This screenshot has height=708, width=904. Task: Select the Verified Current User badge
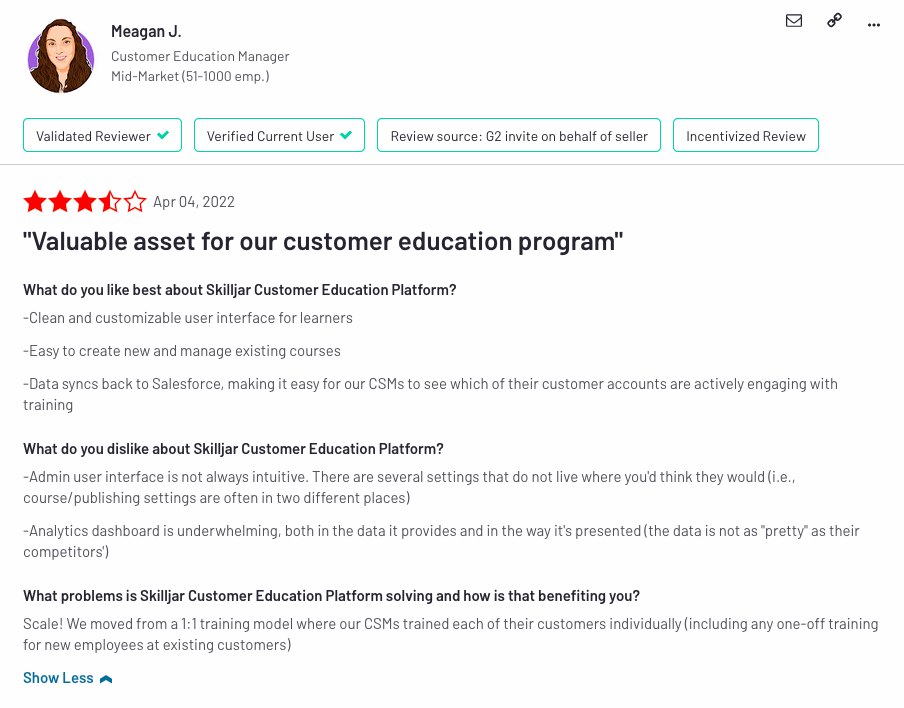[280, 135]
